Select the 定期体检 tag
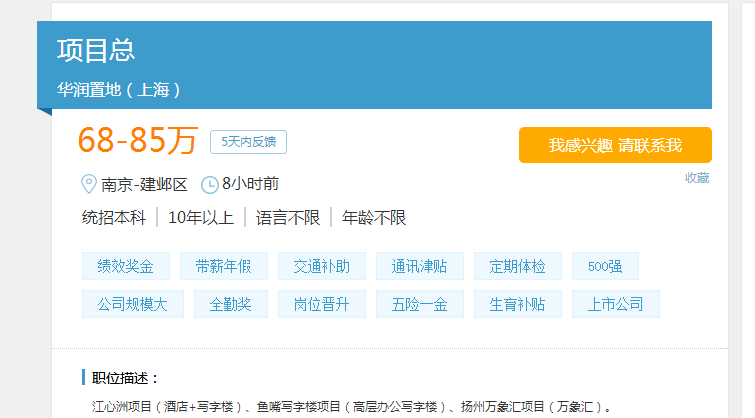Viewport: 755px width, 418px height. [x=518, y=266]
